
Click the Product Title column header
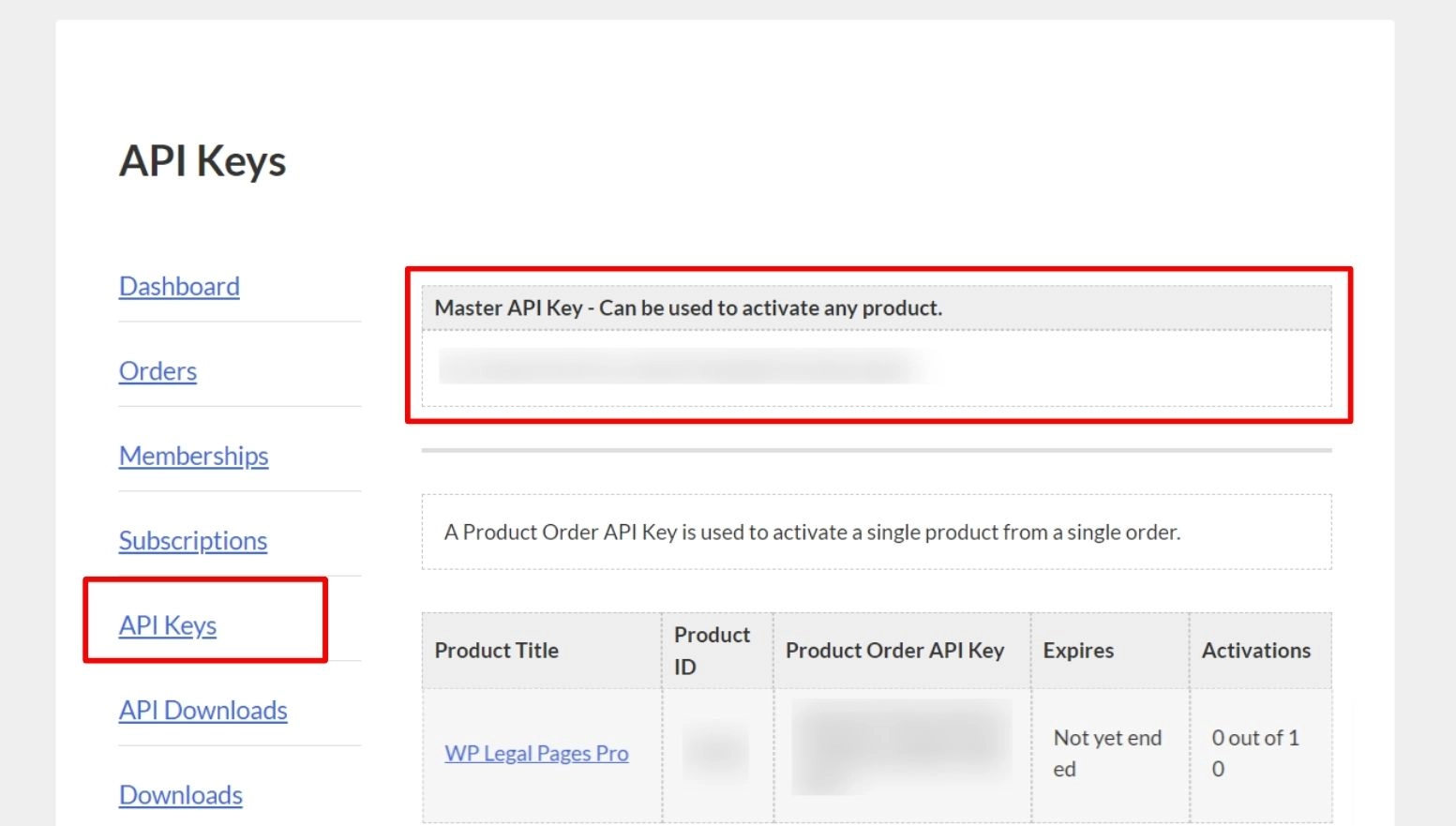click(497, 650)
